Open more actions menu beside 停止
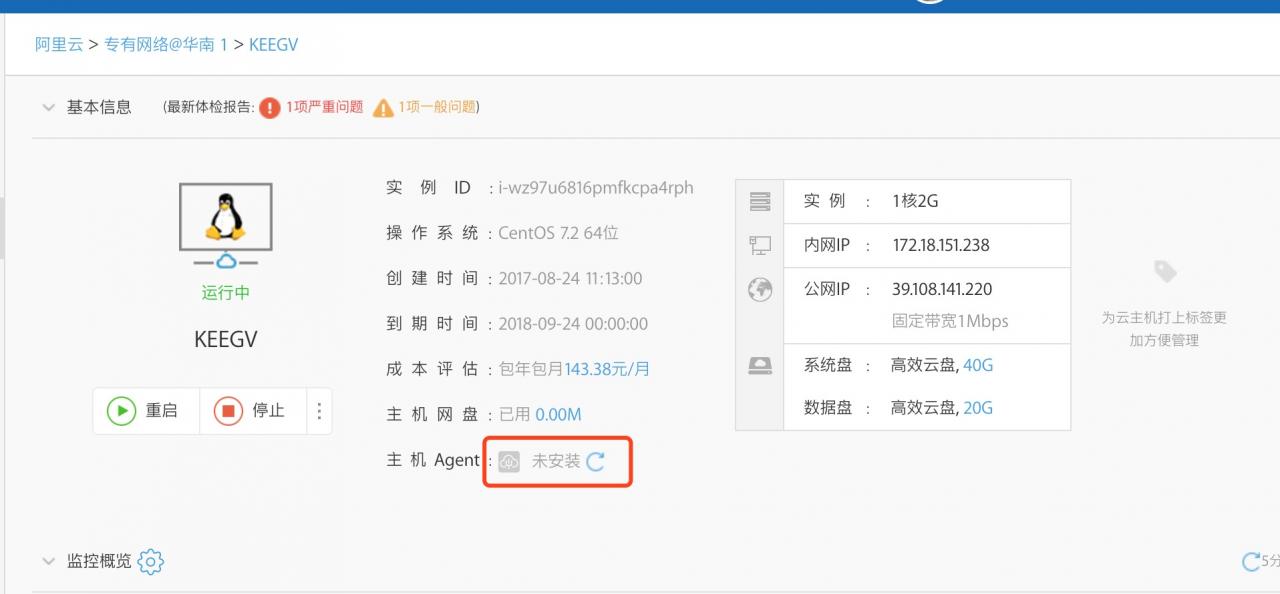The width and height of the screenshot is (1280, 594). click(319, 411)
